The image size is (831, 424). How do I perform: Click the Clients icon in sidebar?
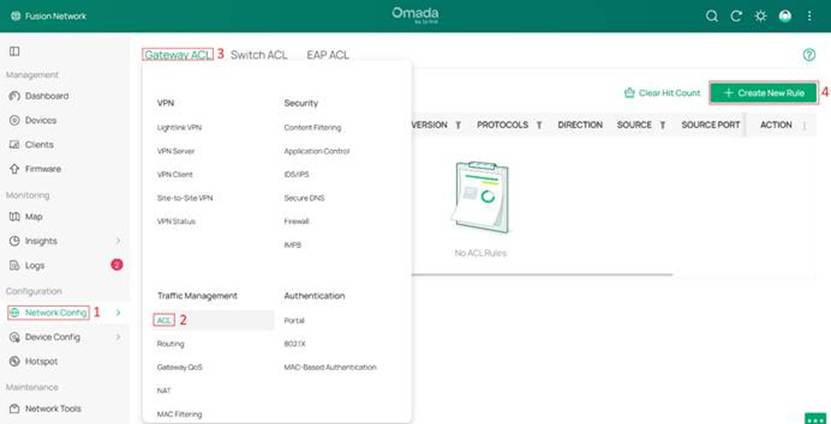click(x=15, y=145)
